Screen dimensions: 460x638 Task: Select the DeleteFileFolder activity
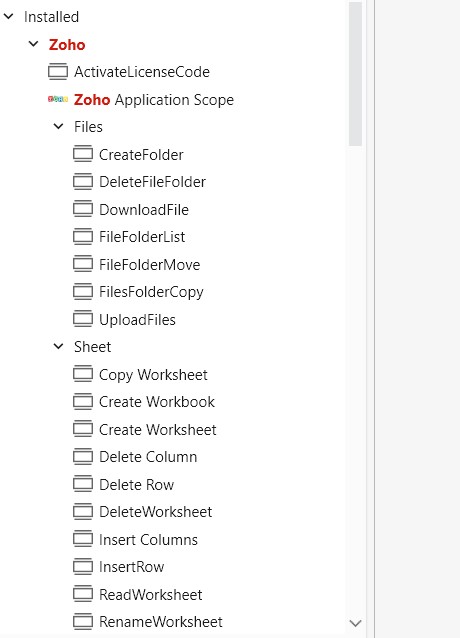coord(153,182)
